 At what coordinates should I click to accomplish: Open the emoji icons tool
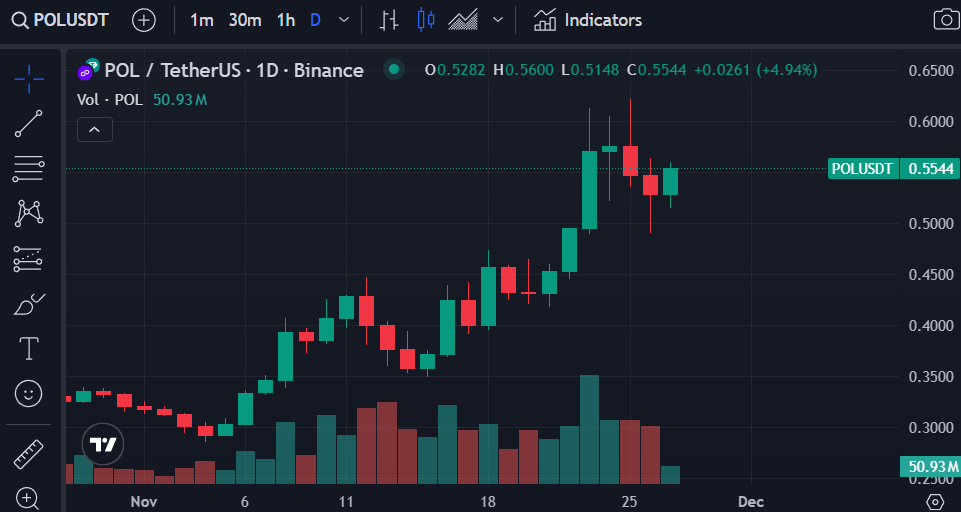point(29,393)
